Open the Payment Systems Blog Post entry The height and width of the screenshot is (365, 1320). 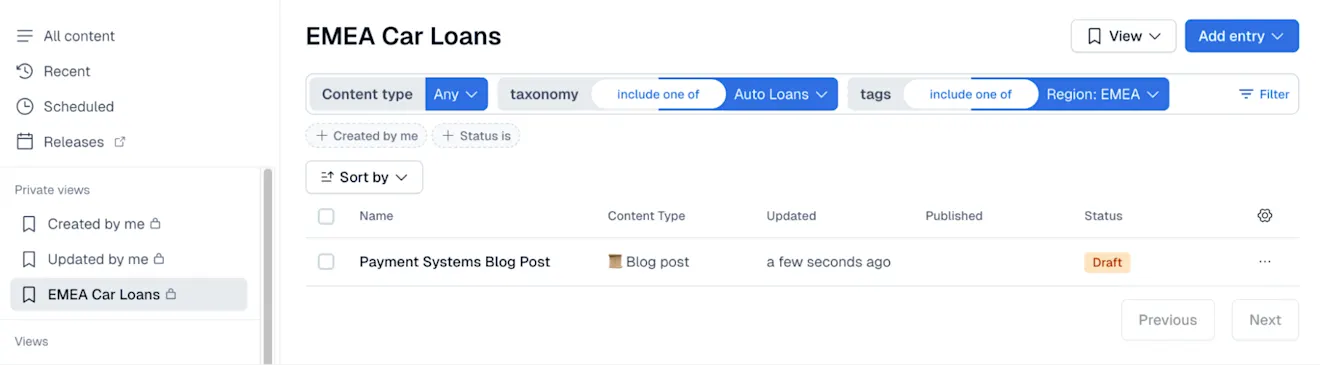[455, 262]
